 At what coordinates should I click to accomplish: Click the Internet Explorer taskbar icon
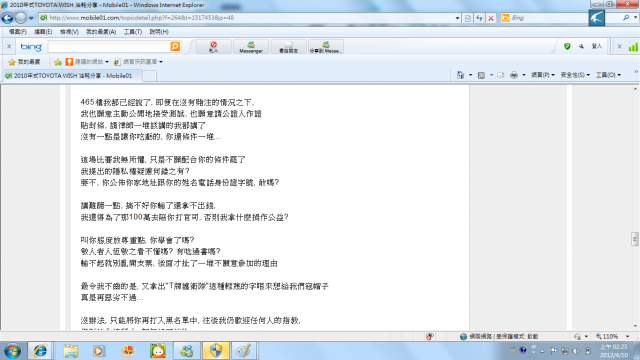pyautogui.click(x=40, y=351)
